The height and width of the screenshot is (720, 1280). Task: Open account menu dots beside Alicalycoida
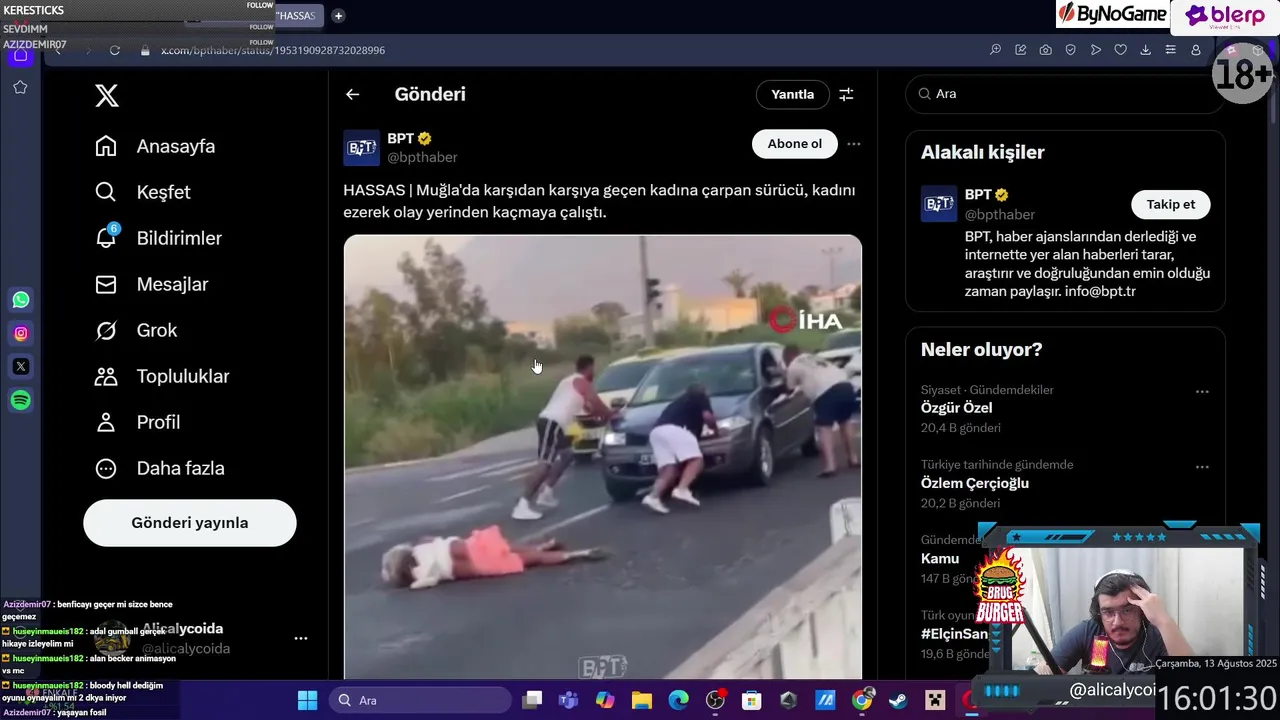(x=300, y=638)
